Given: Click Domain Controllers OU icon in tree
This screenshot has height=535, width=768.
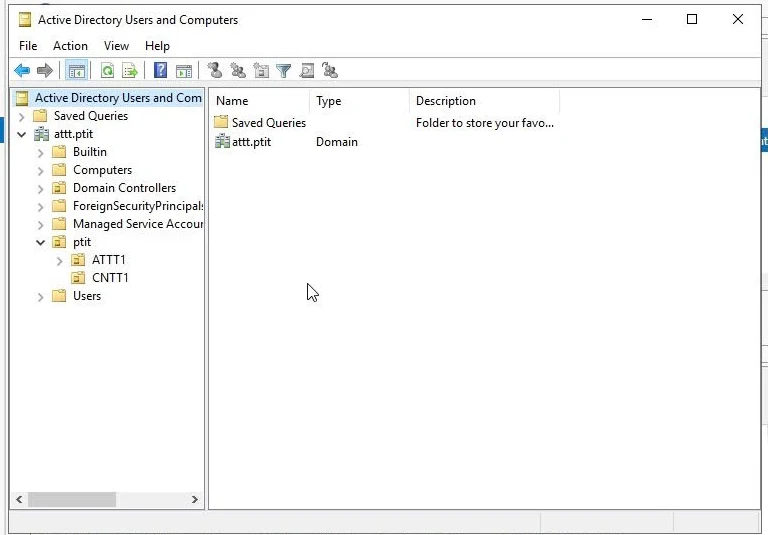Looking at the screenshot, I should 59,188.
